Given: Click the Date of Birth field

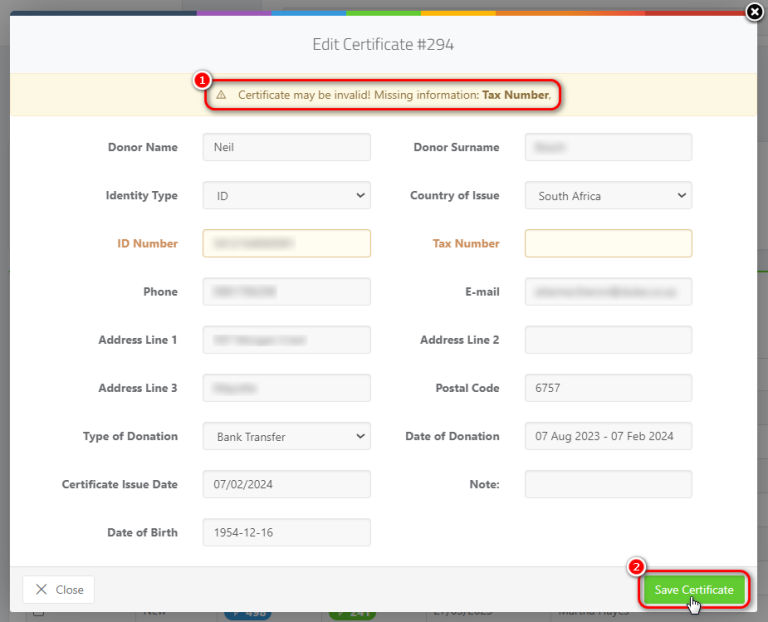Looking at the screenshot, I should 286,532.
